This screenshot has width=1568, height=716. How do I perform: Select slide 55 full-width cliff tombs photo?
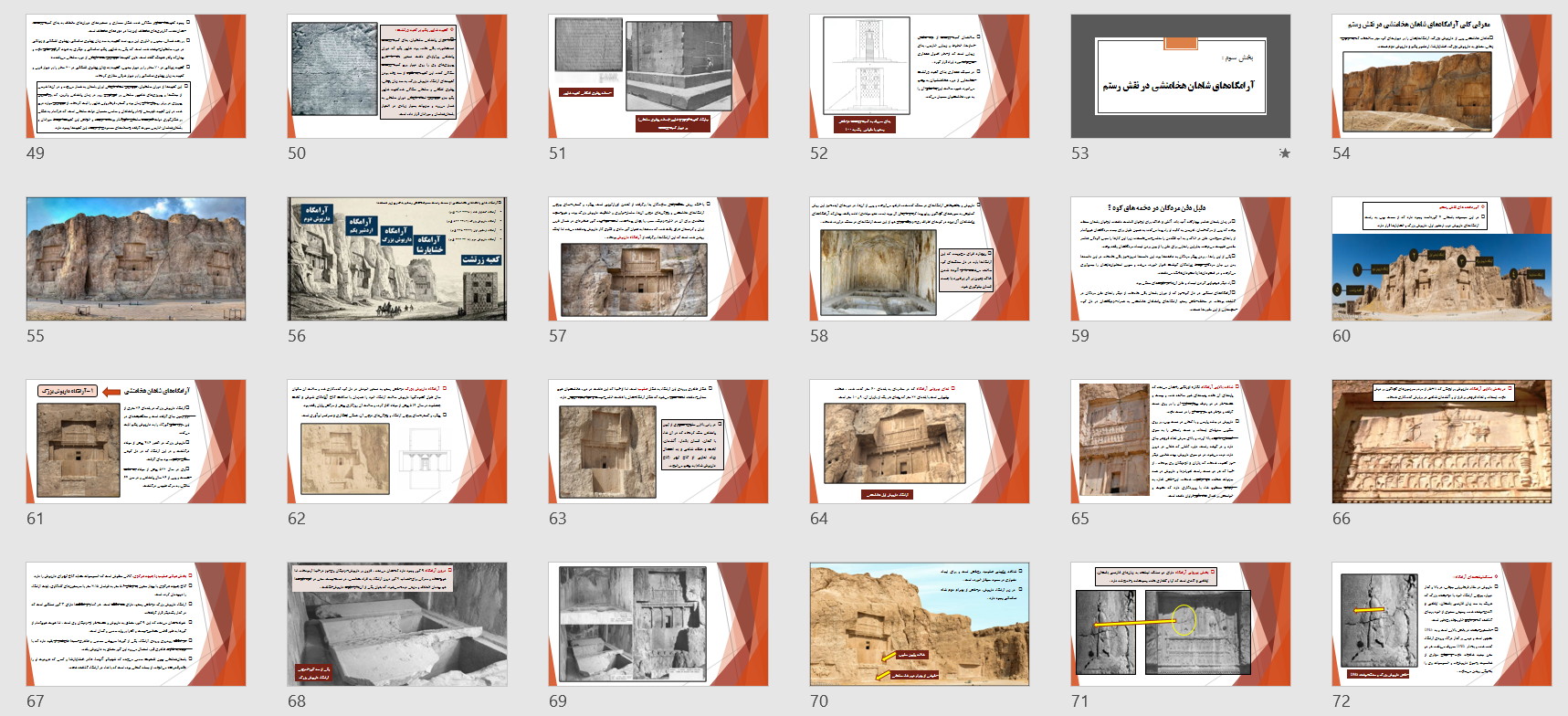(136, 259)
